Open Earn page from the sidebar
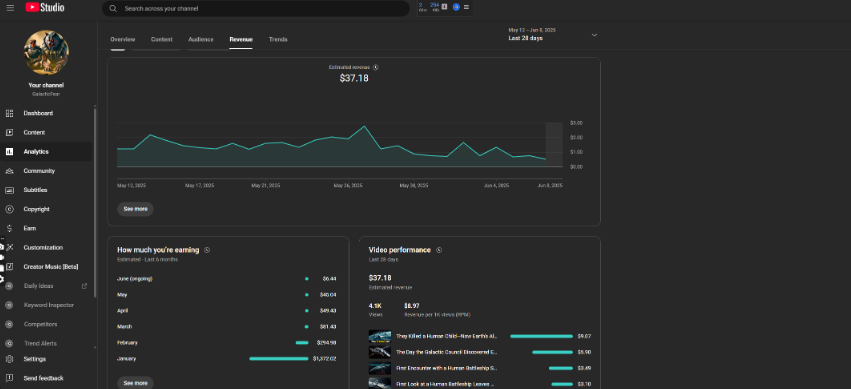851x389 pixels. point(29,228)
